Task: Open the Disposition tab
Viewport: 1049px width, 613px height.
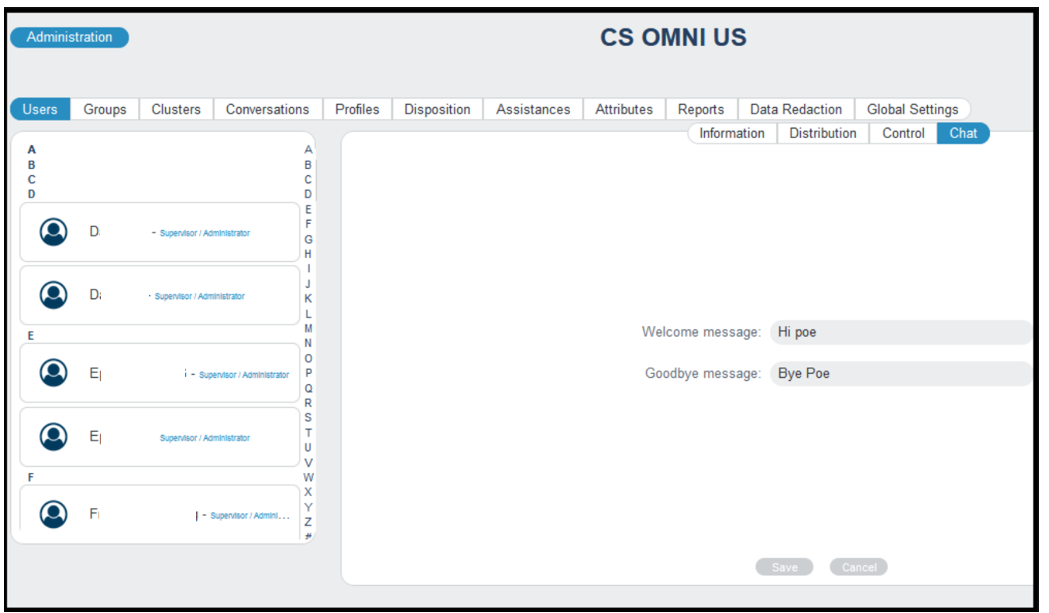Action: pyautogui.click(x=438, y=109)
